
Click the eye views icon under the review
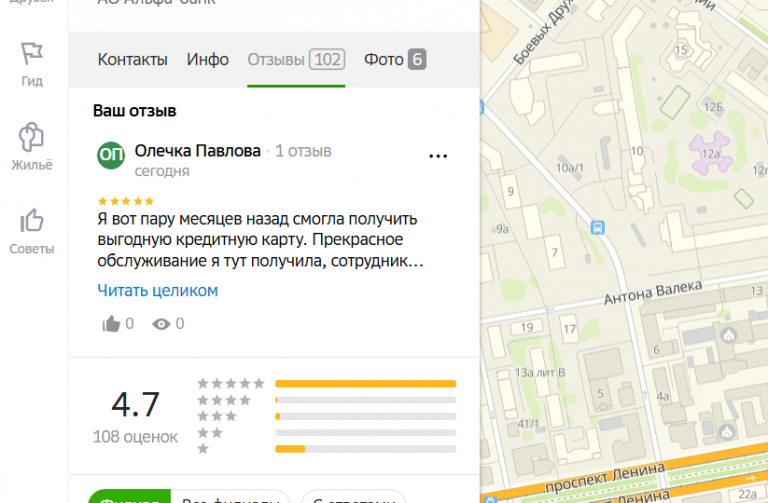(161, 324)
